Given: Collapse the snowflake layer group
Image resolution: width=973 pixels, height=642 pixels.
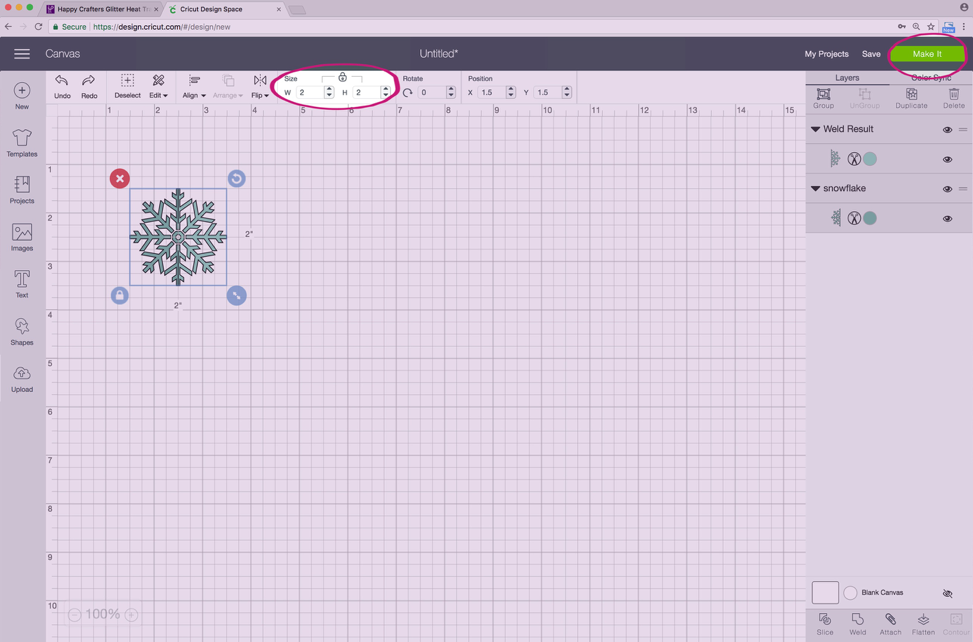Looking at the screenshot, I should point(815,188).
